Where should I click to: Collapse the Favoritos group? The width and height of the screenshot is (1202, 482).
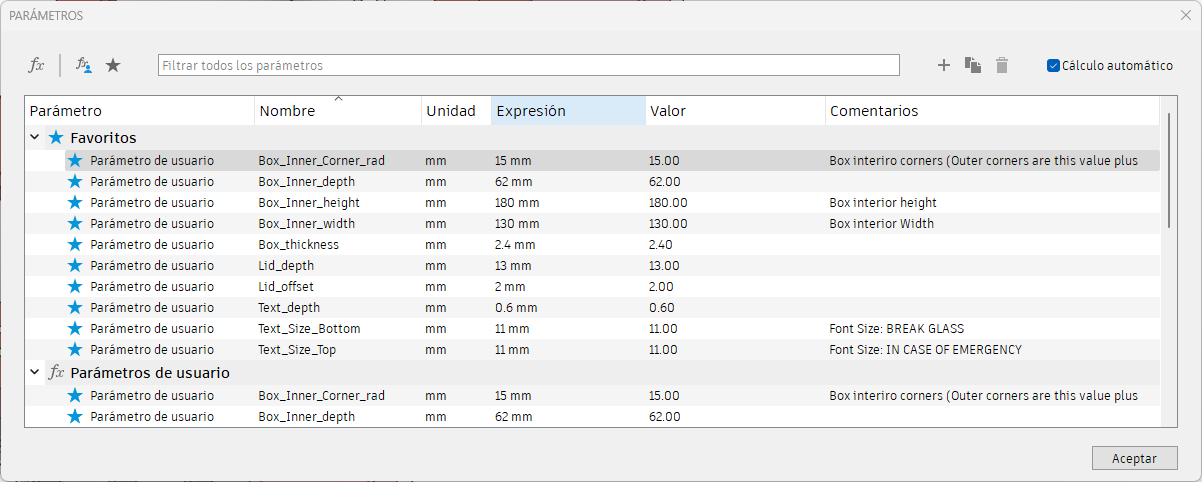tap(35, 138)
